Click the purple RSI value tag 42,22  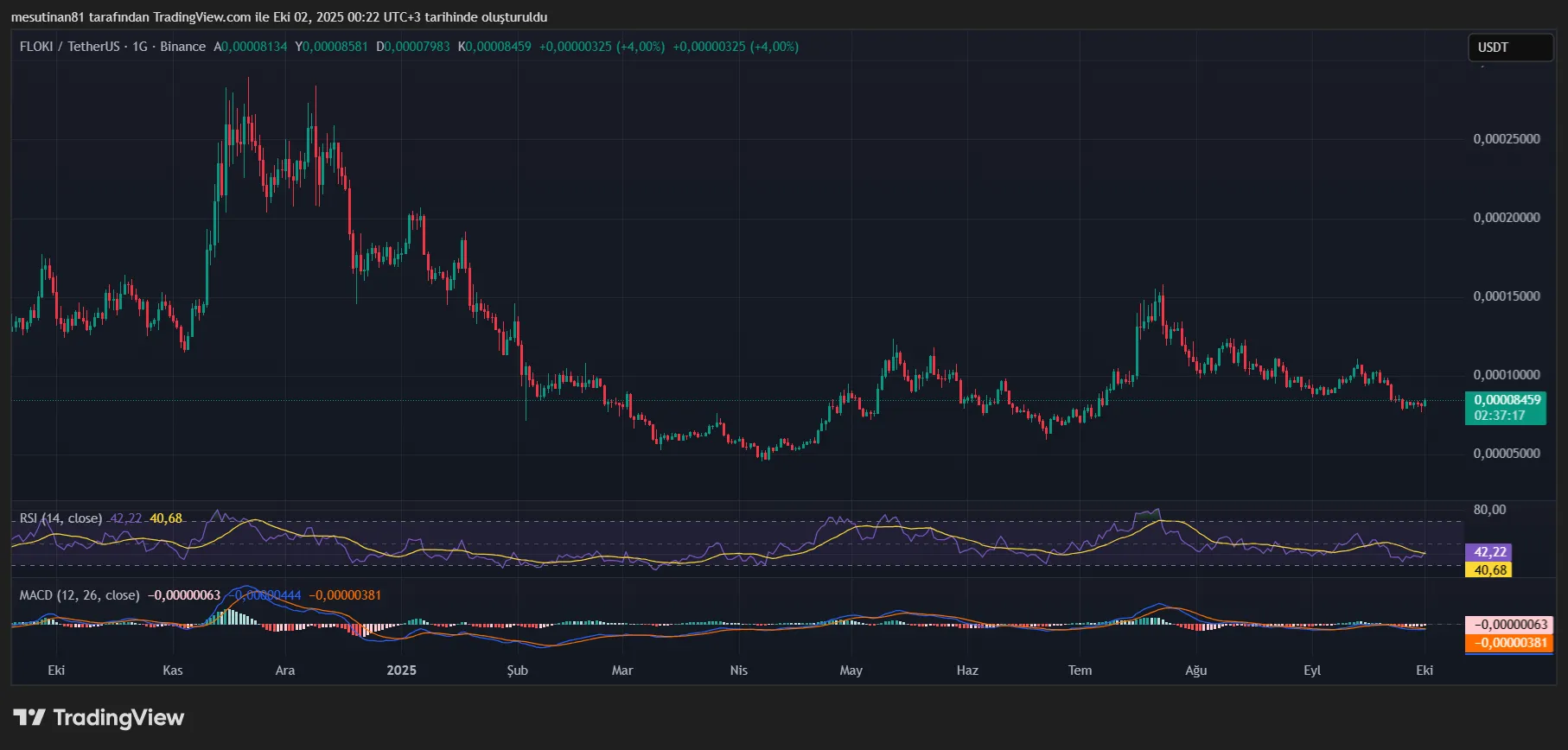point(1489,551)
